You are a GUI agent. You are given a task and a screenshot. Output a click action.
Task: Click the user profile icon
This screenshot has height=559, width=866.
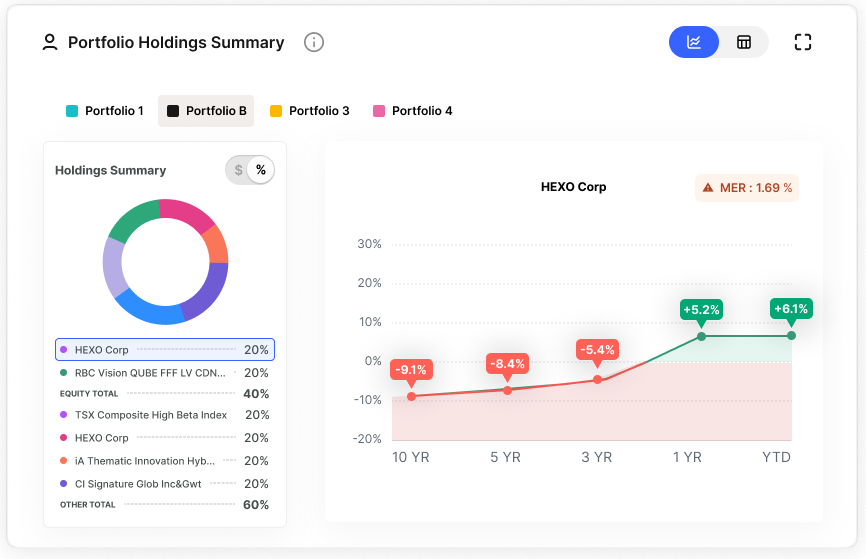click(50, 42)
